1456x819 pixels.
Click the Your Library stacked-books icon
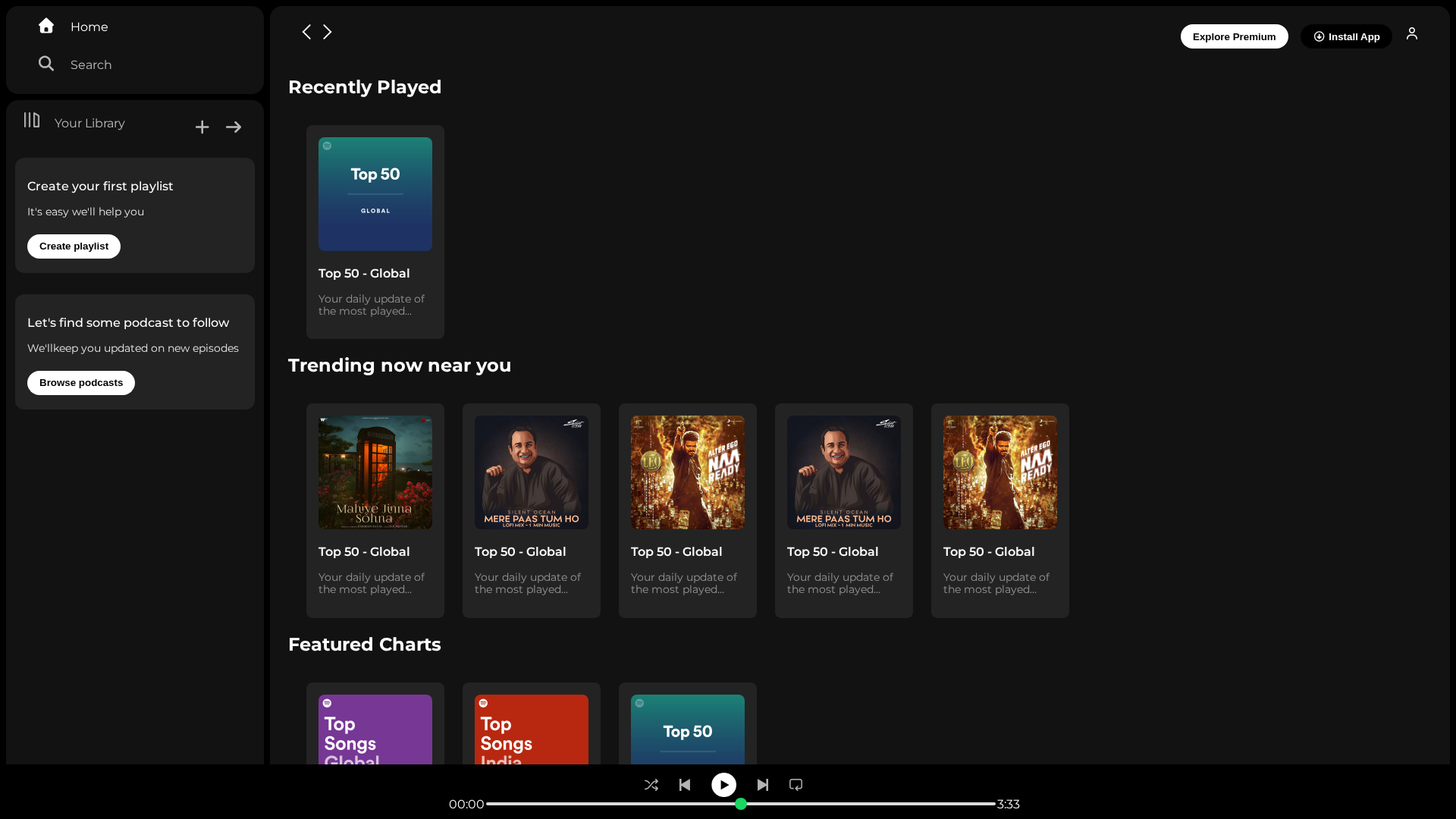pos(32,120)
